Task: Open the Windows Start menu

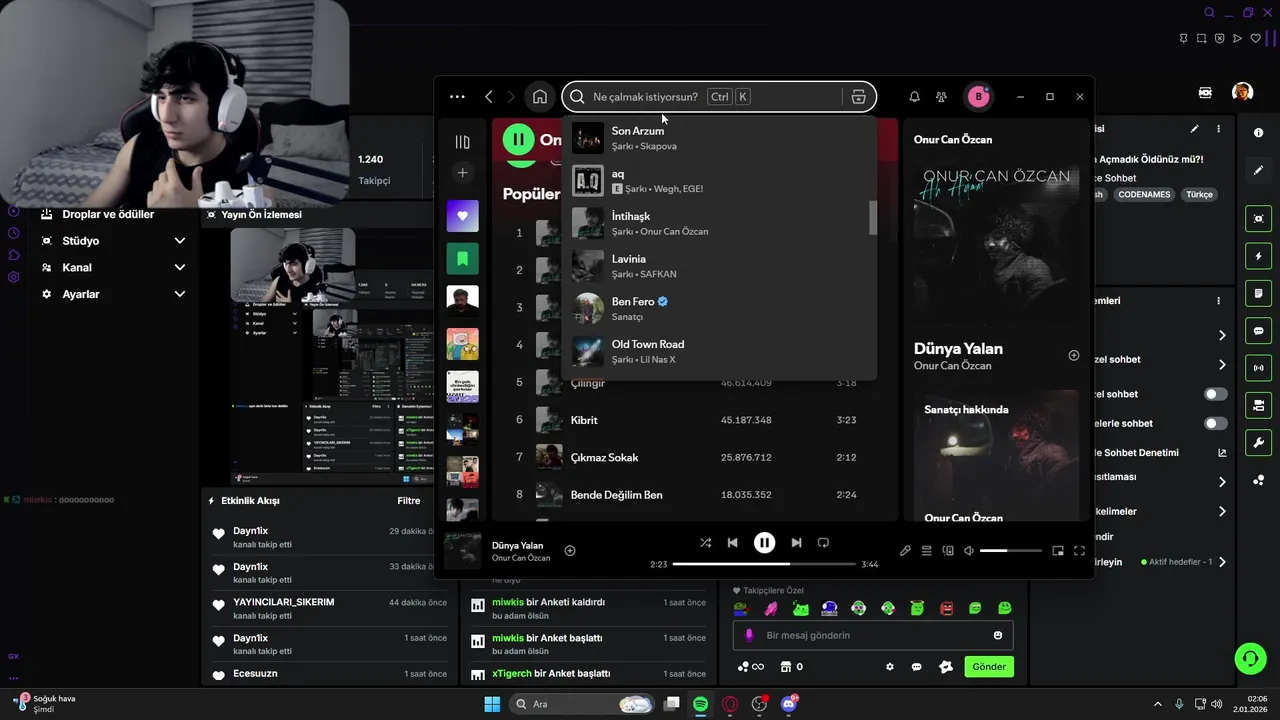Action: pyautogui.click(x=492, y=704)
